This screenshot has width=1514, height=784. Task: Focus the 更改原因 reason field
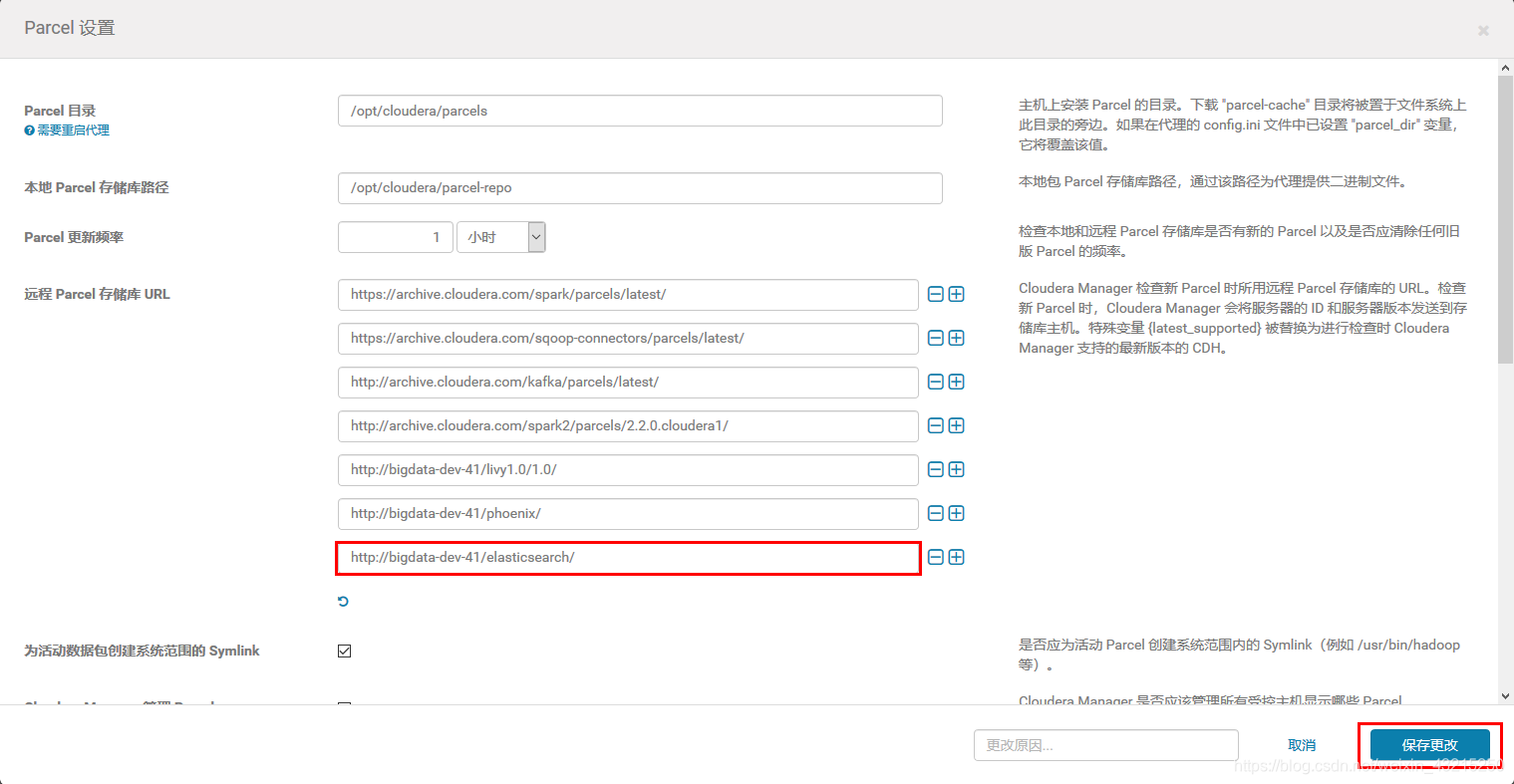1106,745
